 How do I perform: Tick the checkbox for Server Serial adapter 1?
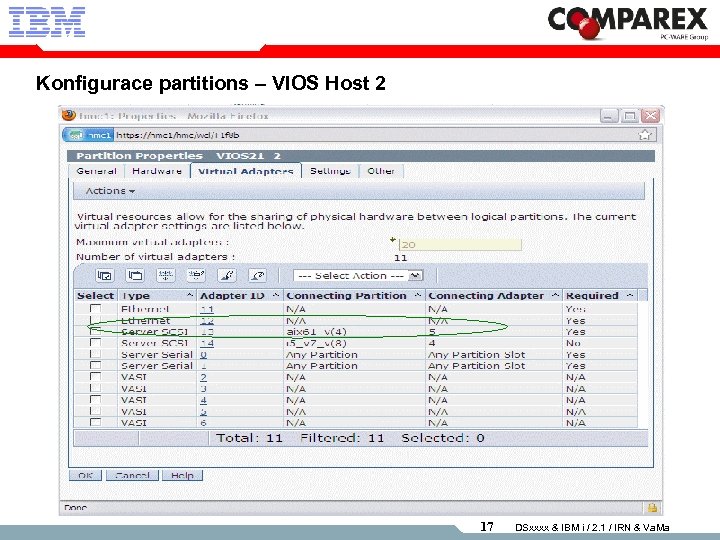click(x=96, y=366)
